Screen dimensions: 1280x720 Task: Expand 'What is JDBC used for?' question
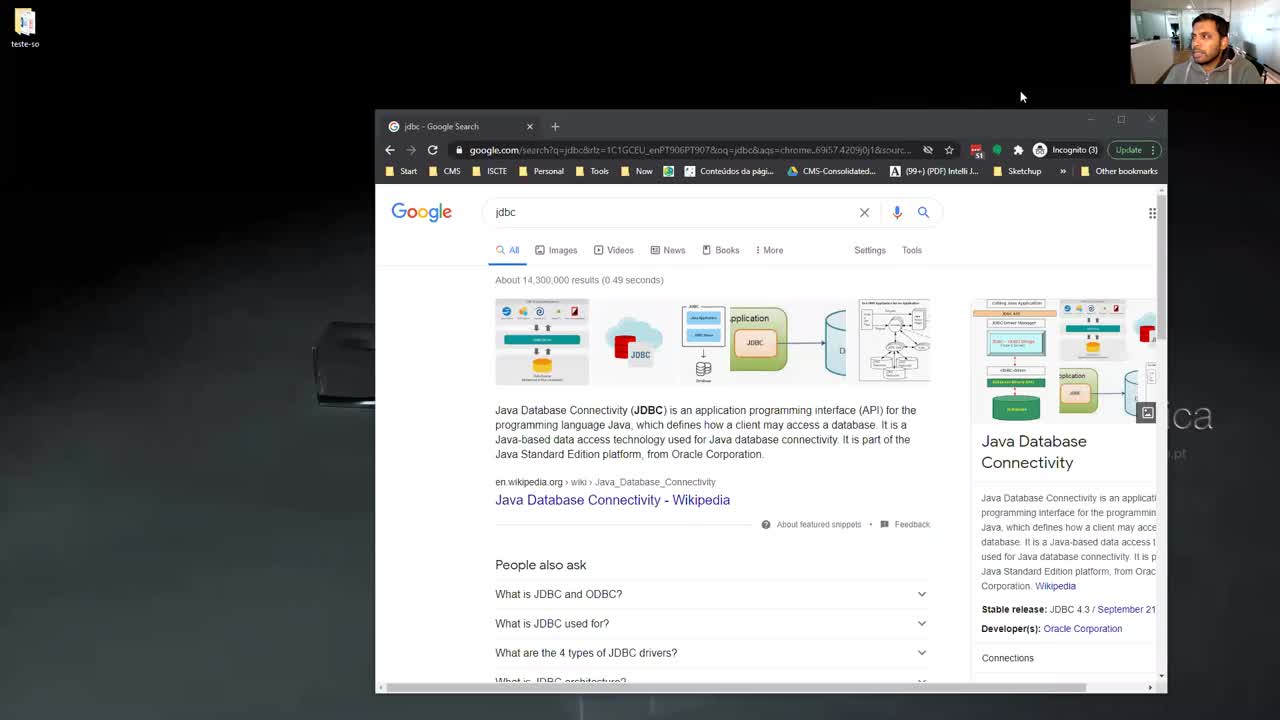point(552,623)
